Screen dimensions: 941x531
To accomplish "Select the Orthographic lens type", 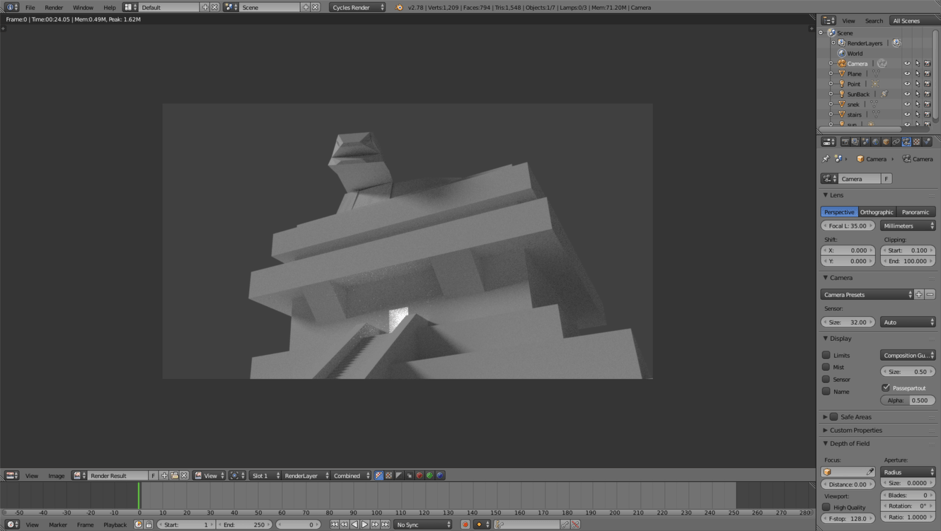I will 876,212.
